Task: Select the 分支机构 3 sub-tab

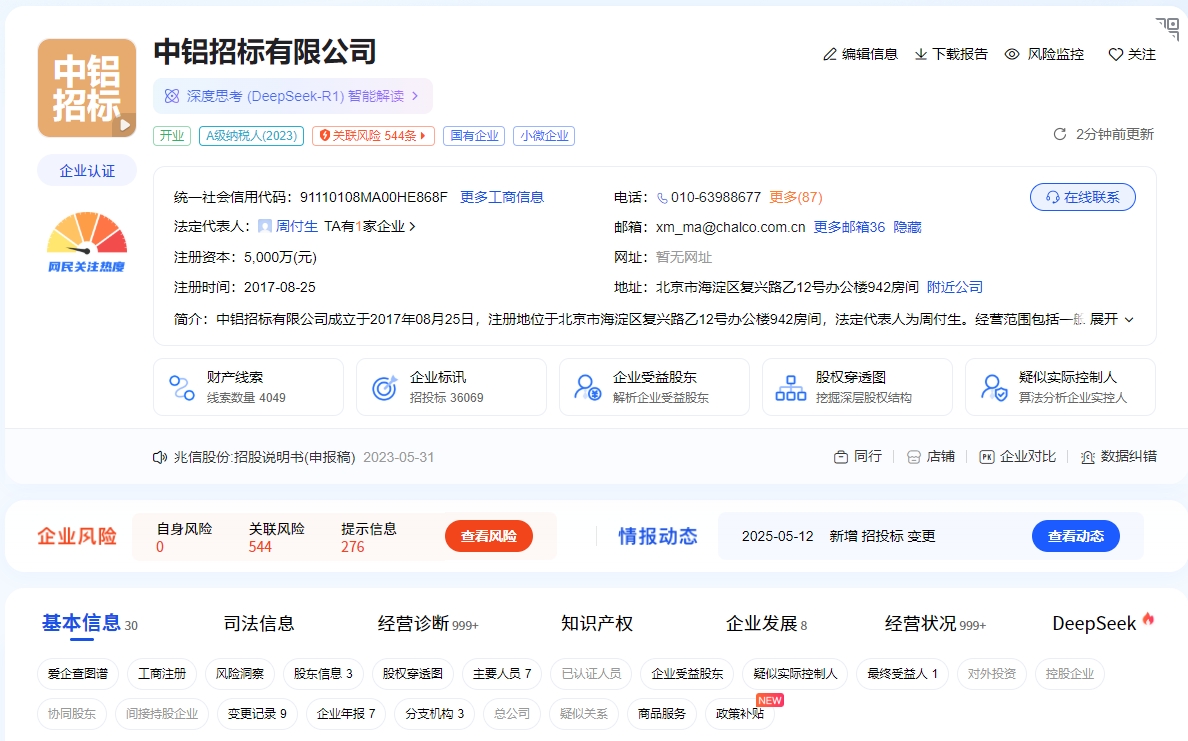Action: pyautogui.click(x=435, y=714)
